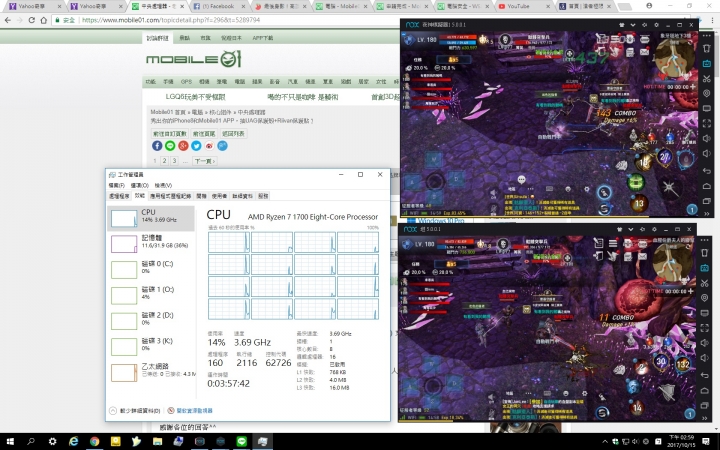
Task: Expand dropdown chevron in upper Nox title bar
Action: coord(633,25)
